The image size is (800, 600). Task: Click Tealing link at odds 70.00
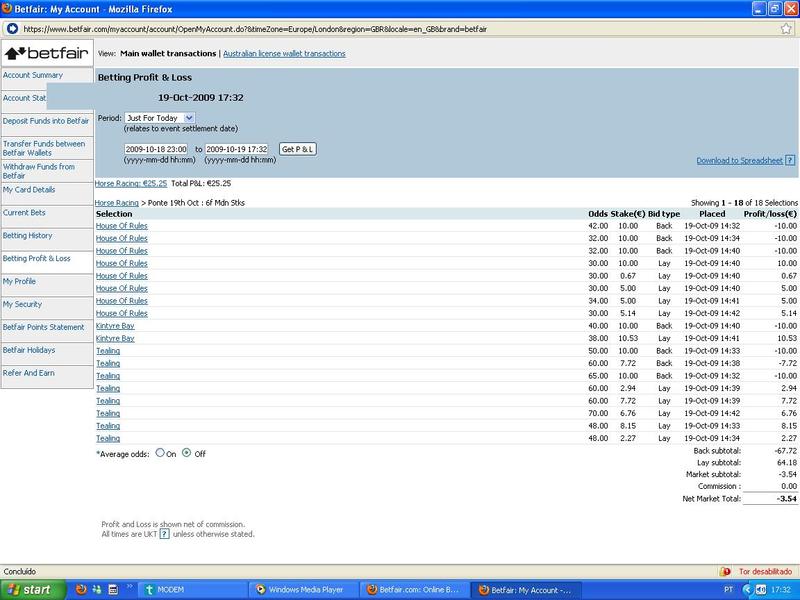click(108, 414)
